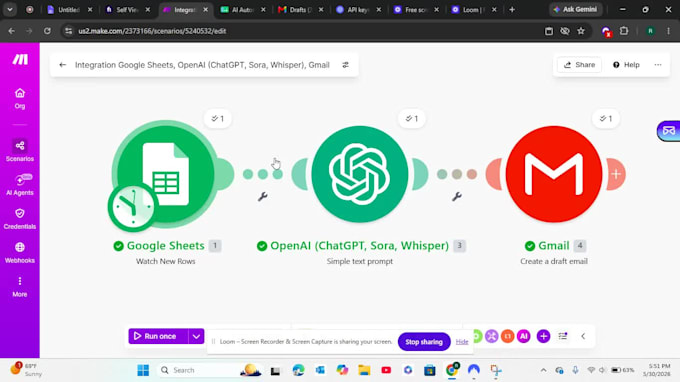Click the orange icon in bottom toolbar

(x=507, y=336)
